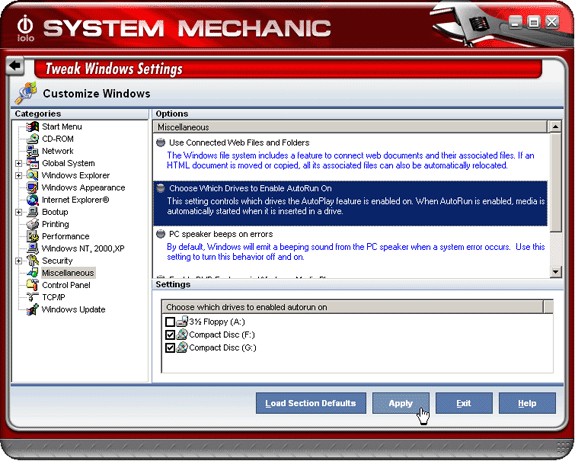
Task: Select the Miscellaneous category label
Action: [68, 273]
